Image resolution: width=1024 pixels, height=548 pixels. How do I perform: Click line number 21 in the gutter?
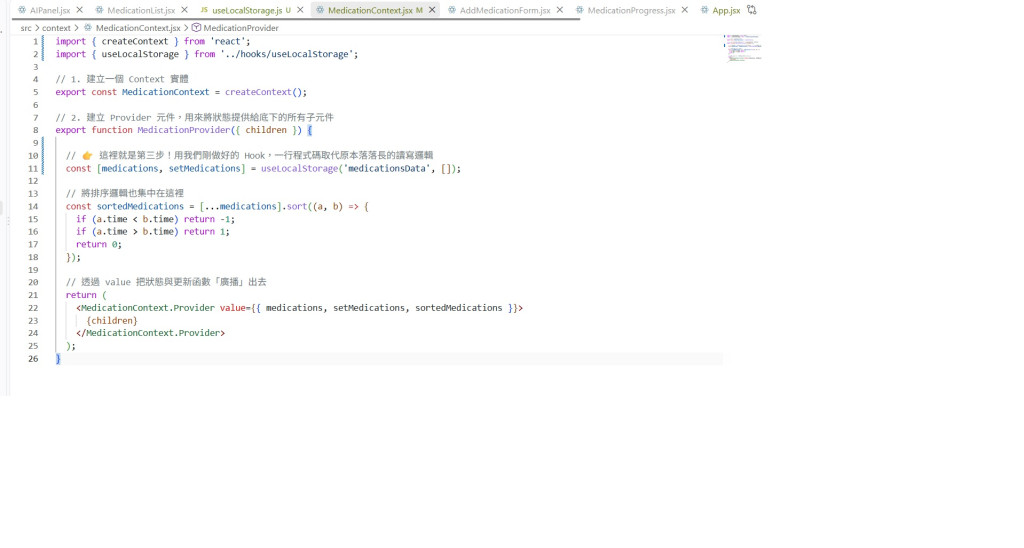[x=33, y=295]
